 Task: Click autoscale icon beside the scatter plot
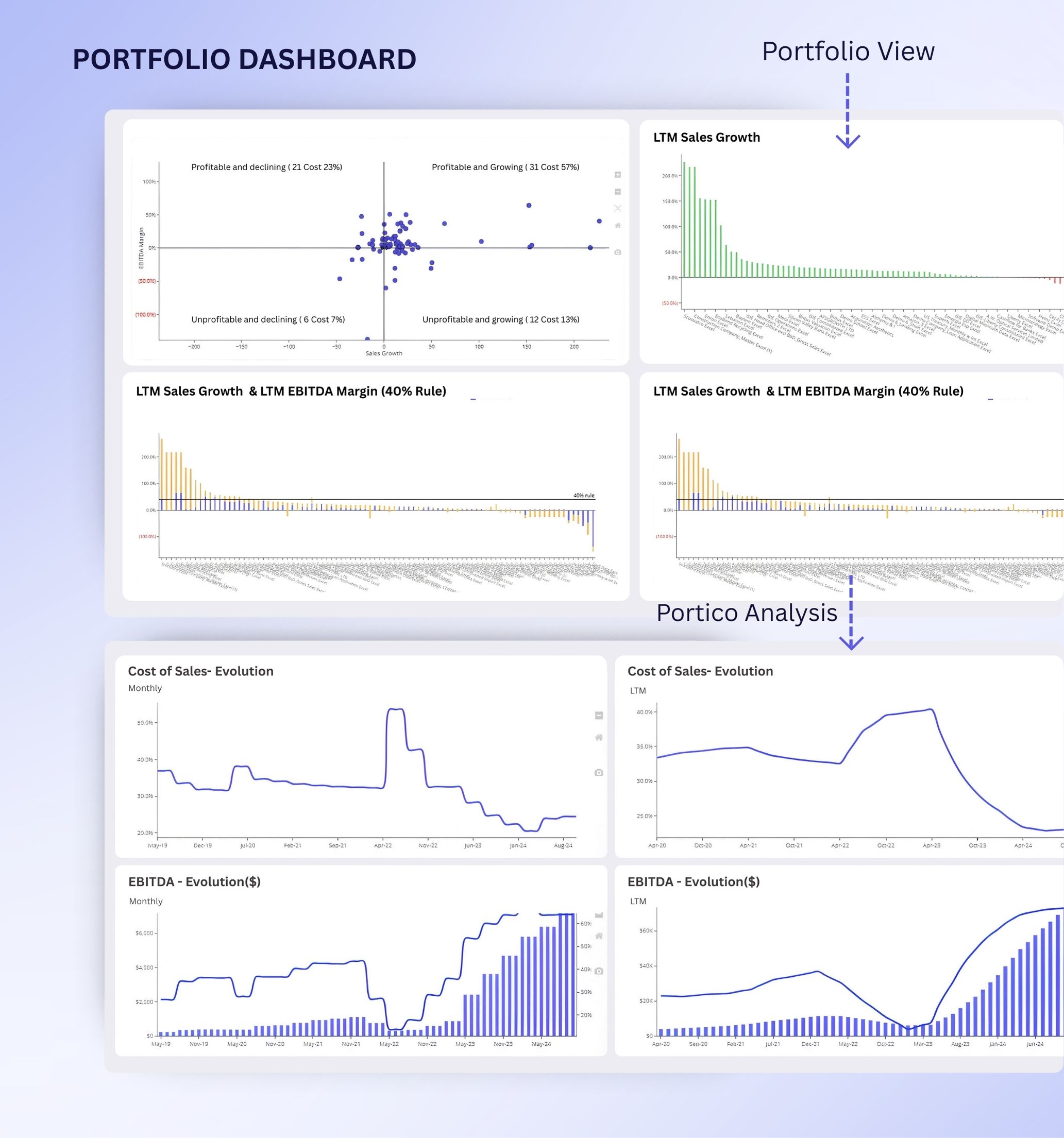tap(617, 208)
